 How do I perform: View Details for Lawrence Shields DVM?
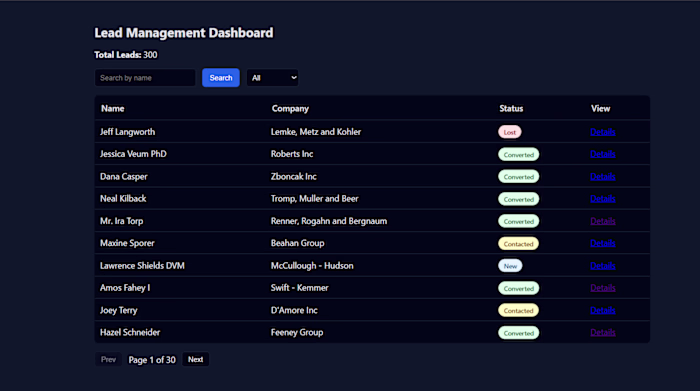pos(603,266)
